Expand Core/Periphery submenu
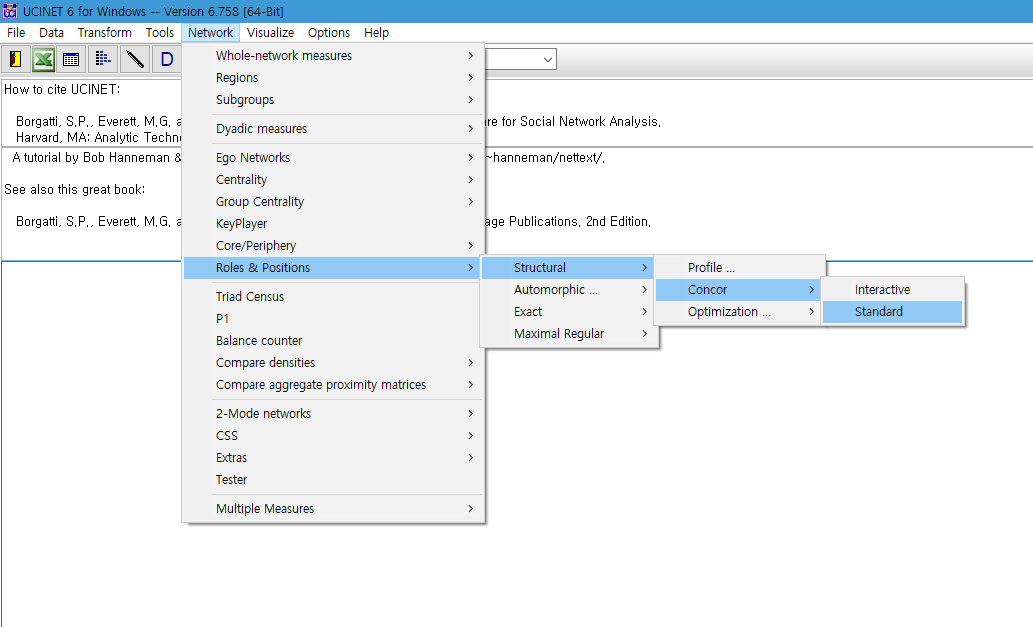 (333, 246)
